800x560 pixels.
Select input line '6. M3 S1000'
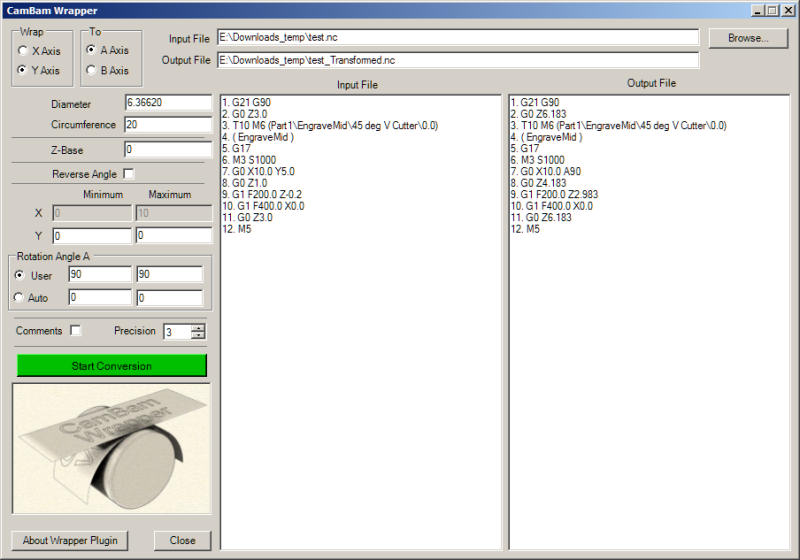pyautogui.click(x=249, y=160)
